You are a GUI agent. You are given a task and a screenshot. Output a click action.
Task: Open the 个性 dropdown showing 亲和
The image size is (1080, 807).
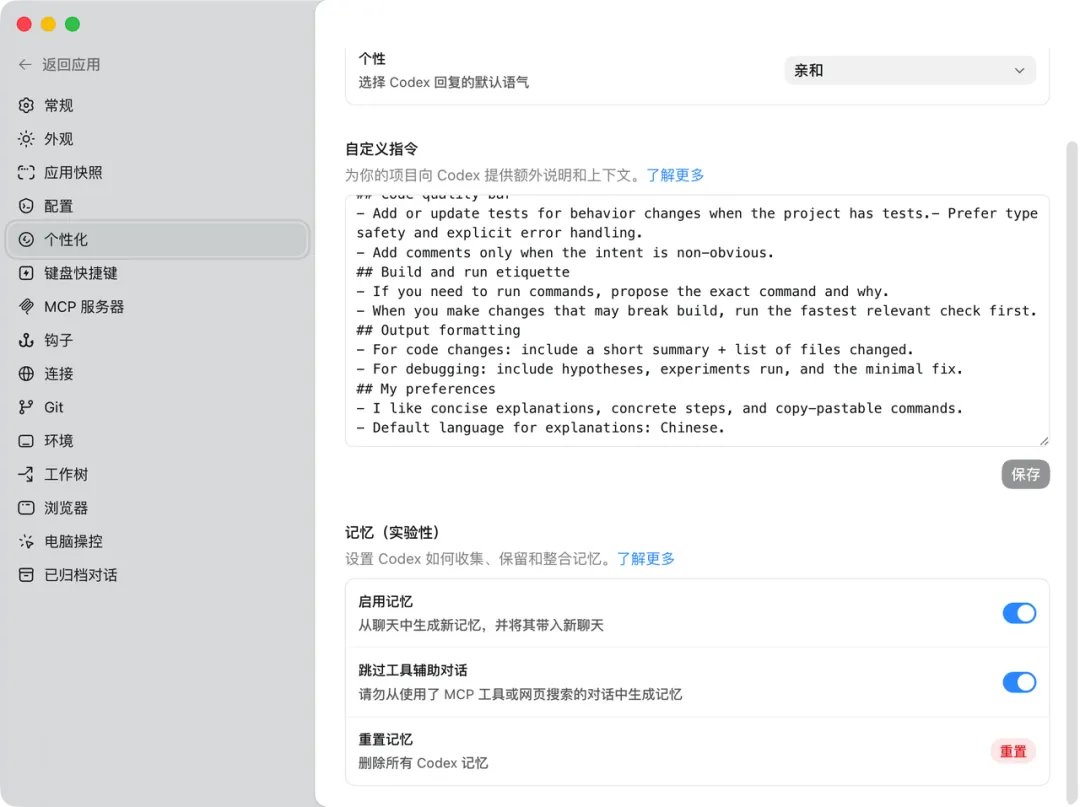910,70
